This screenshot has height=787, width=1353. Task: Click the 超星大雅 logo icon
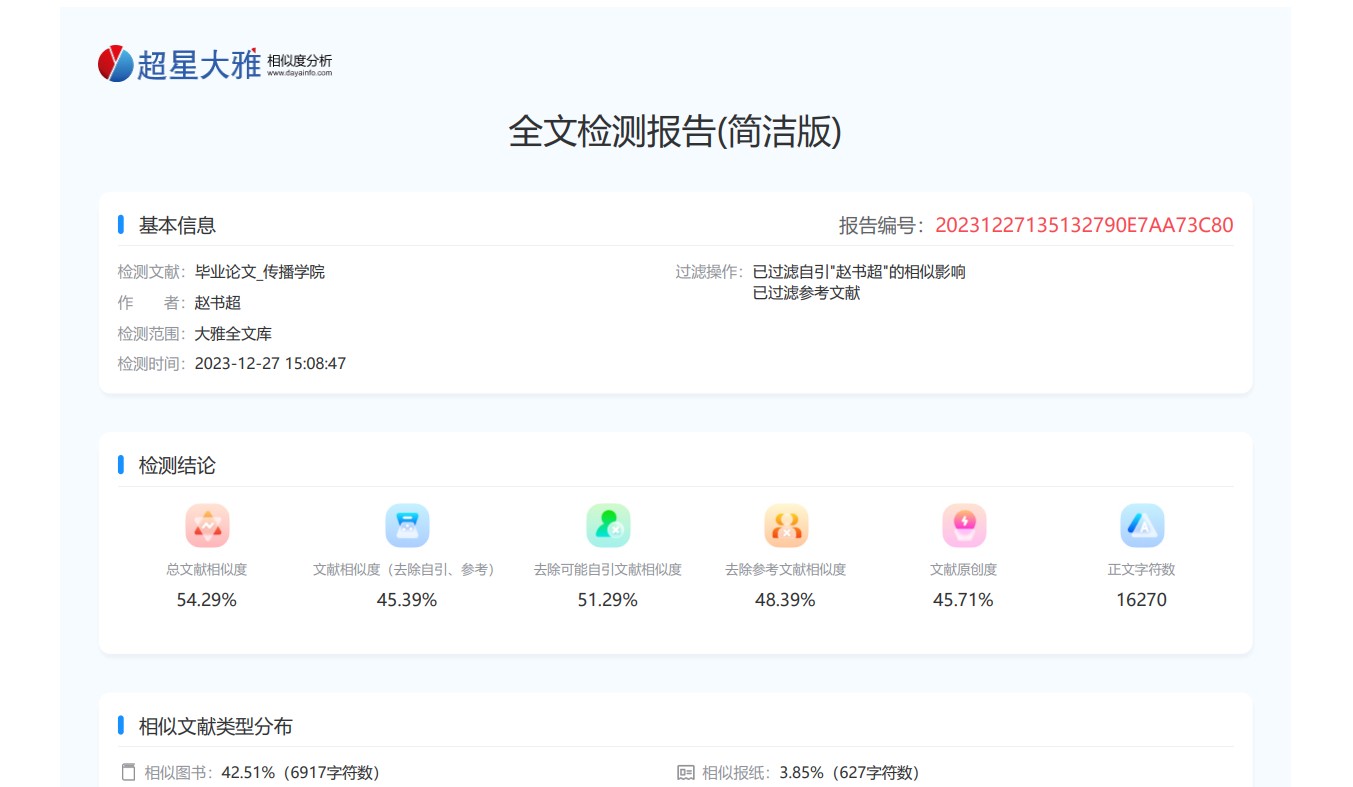pyautogui.click(x=116, y=64)
